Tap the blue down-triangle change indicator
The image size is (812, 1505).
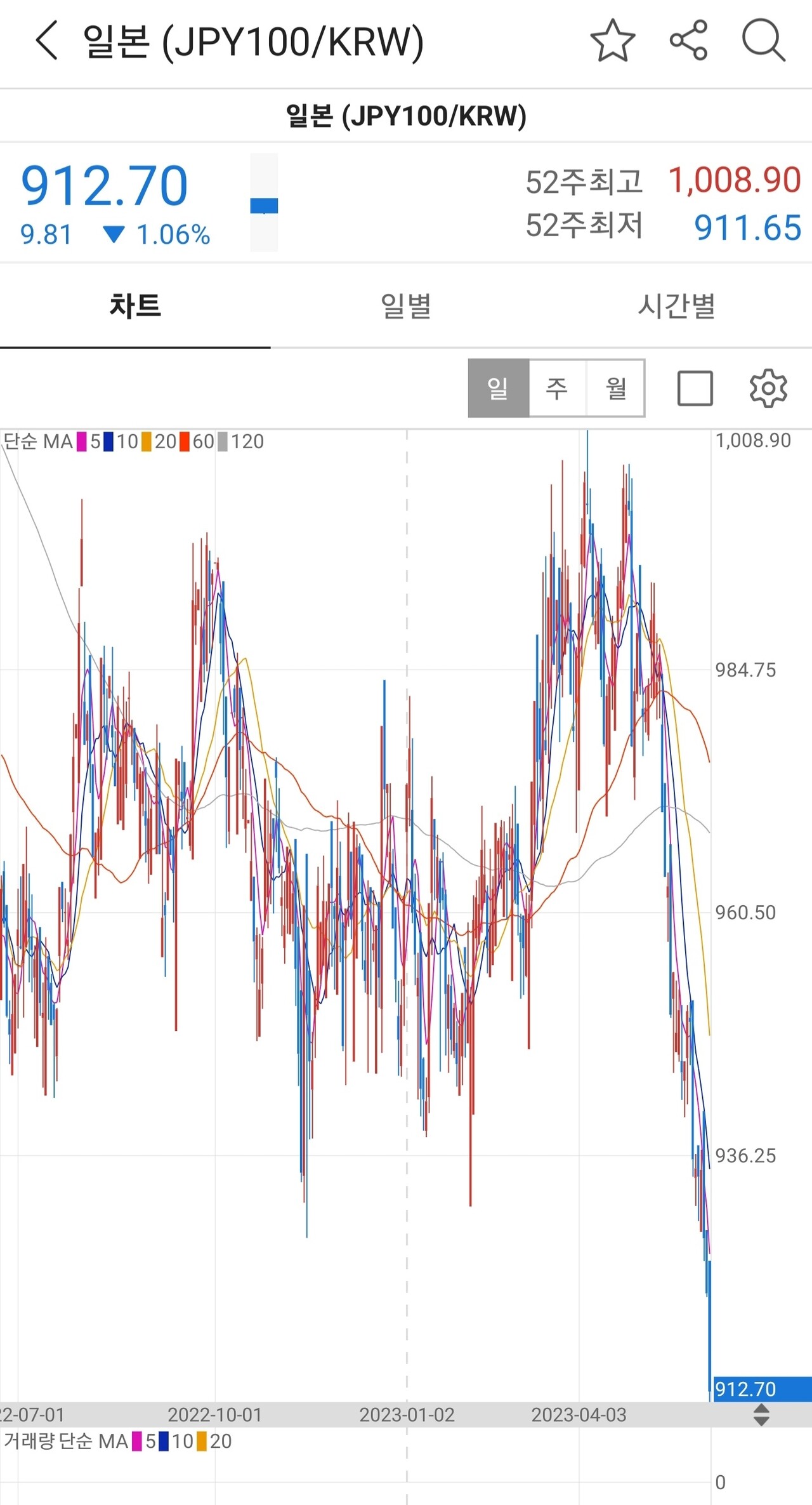[x=114, y=235]
